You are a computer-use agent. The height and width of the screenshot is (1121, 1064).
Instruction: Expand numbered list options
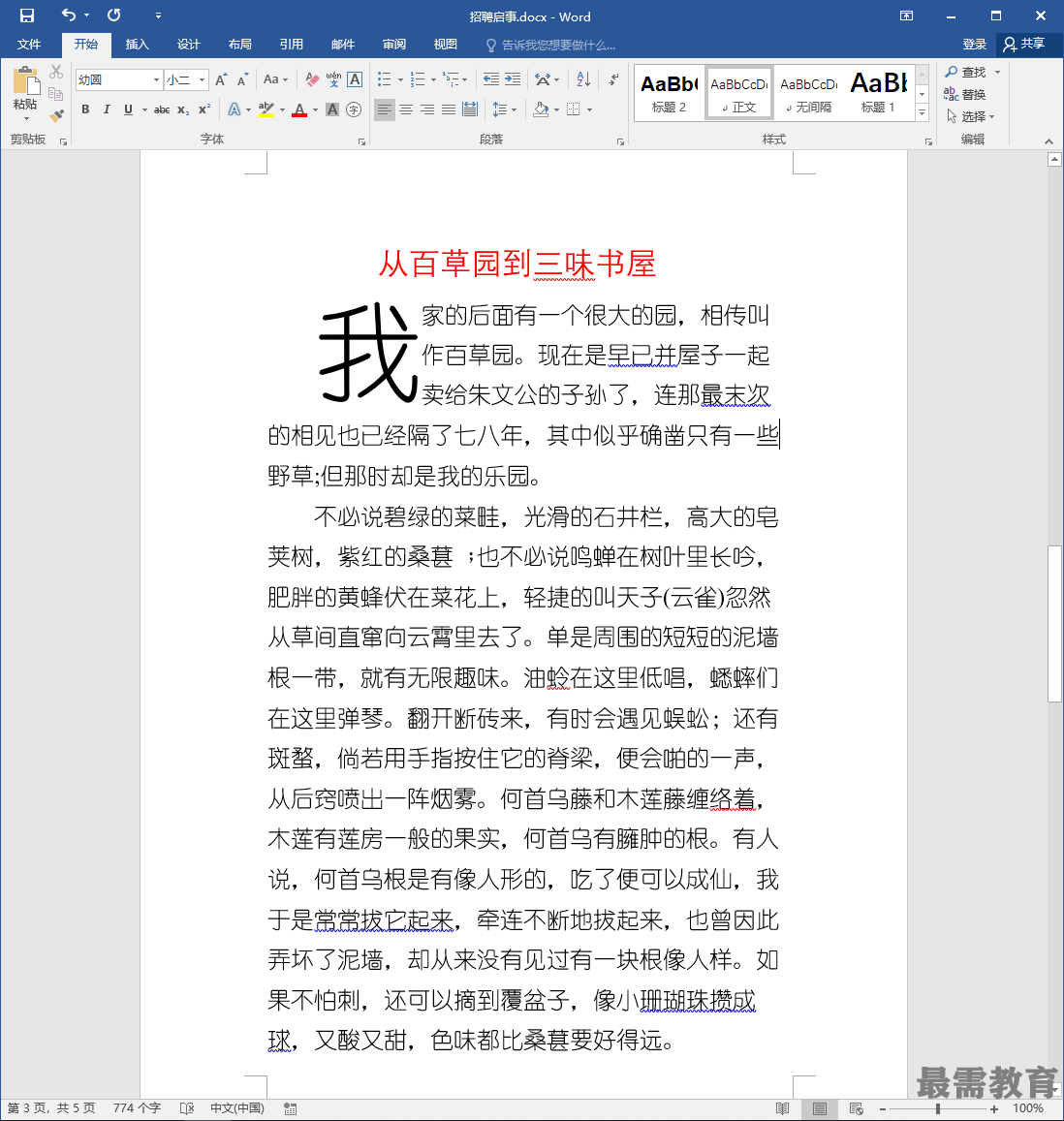coord(433,80)
